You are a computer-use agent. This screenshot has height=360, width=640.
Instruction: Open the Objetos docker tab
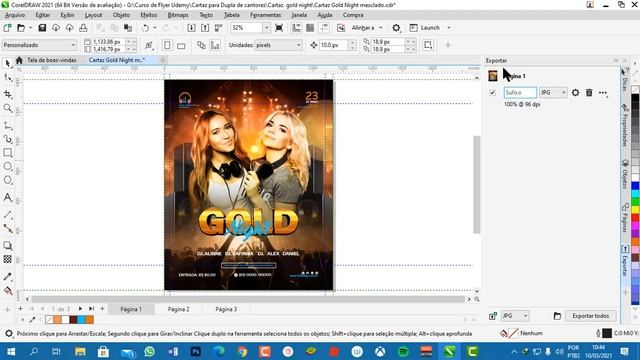click(x=625, y=174)
